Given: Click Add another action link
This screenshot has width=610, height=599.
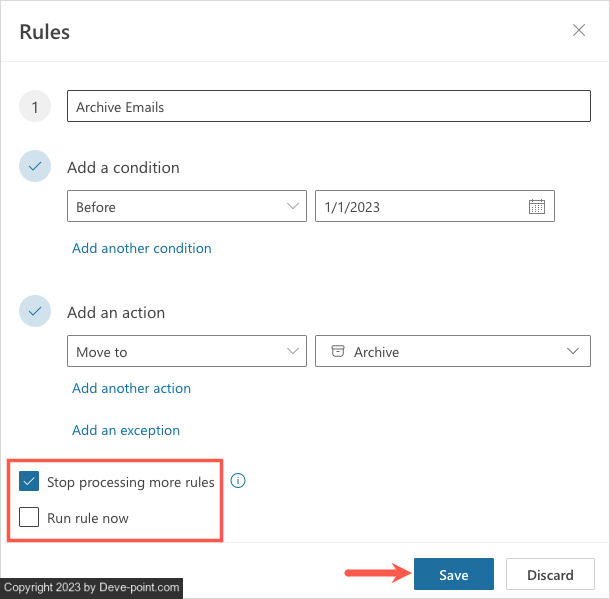Looking at the screenshot, I should [x=131, y=388].
